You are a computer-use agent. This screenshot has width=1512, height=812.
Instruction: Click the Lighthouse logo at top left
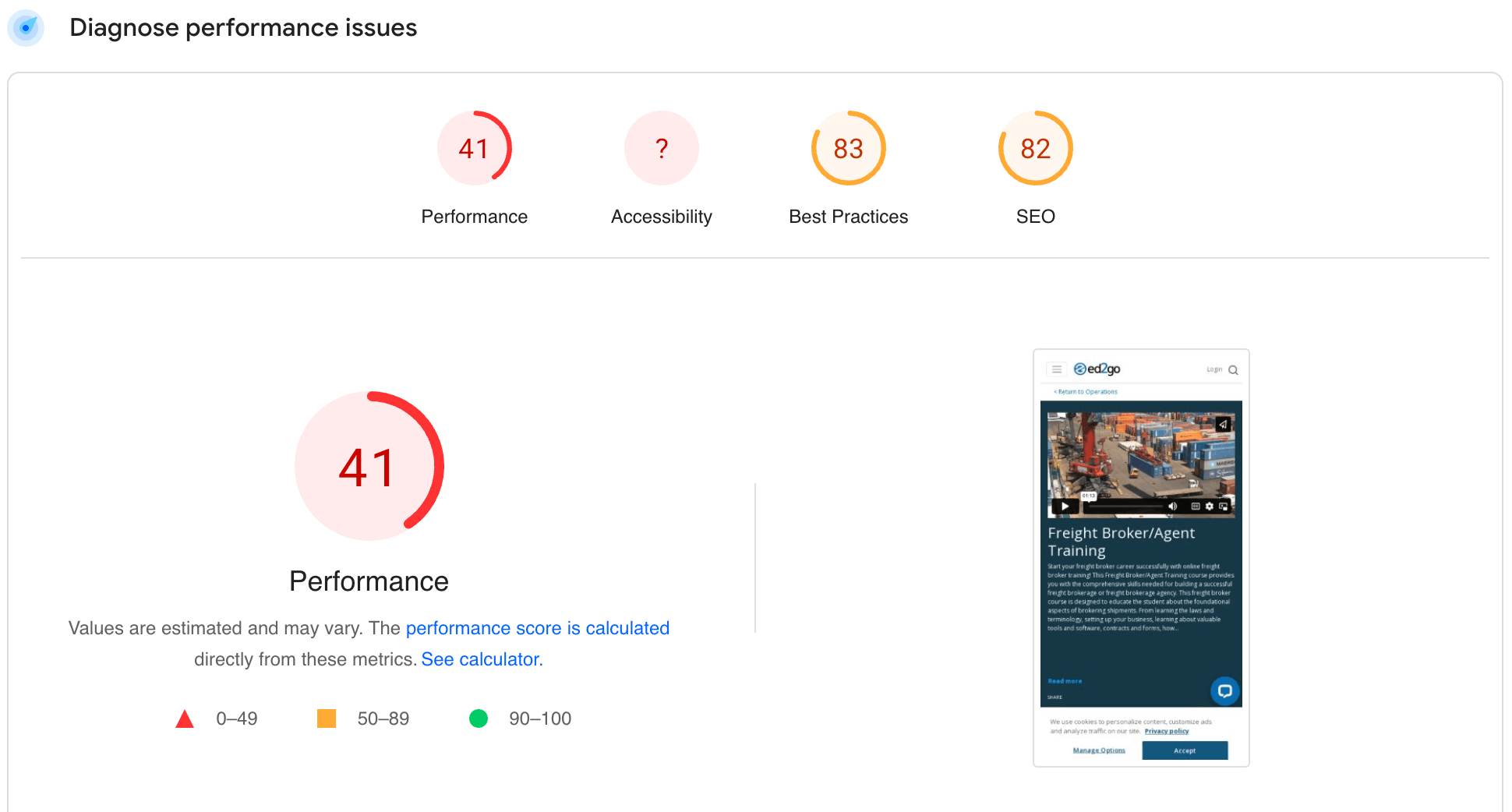pyautogui.click(x=26, y=27)
